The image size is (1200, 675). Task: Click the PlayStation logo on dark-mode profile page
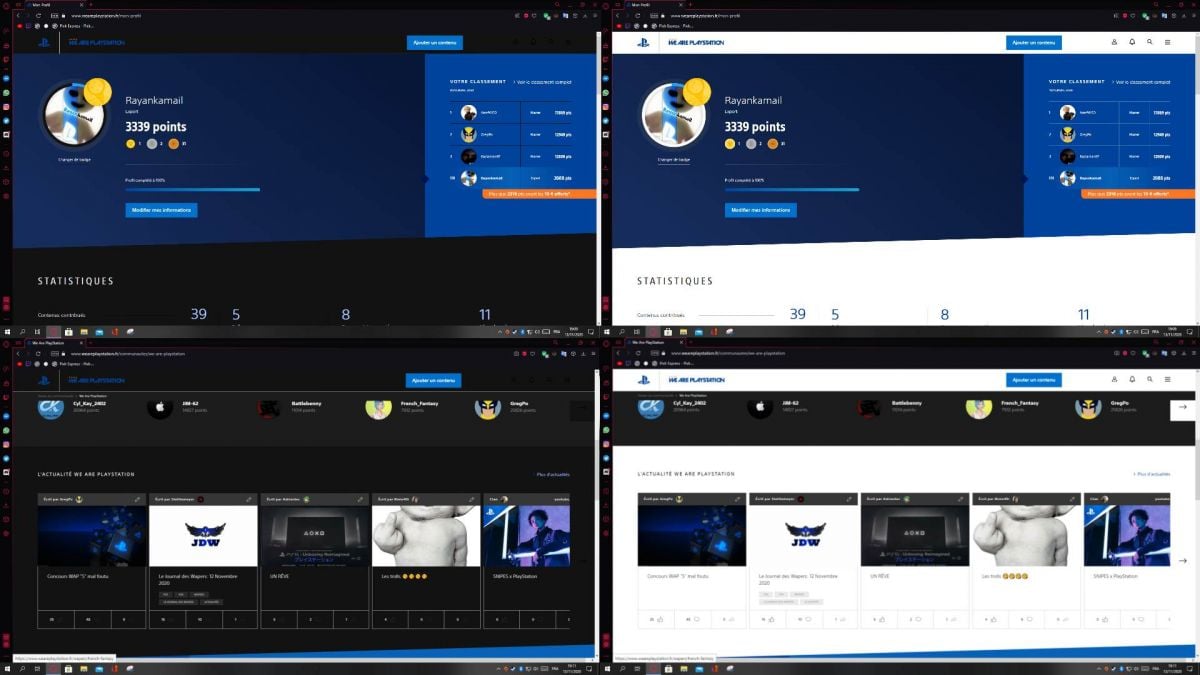[44, 42]
